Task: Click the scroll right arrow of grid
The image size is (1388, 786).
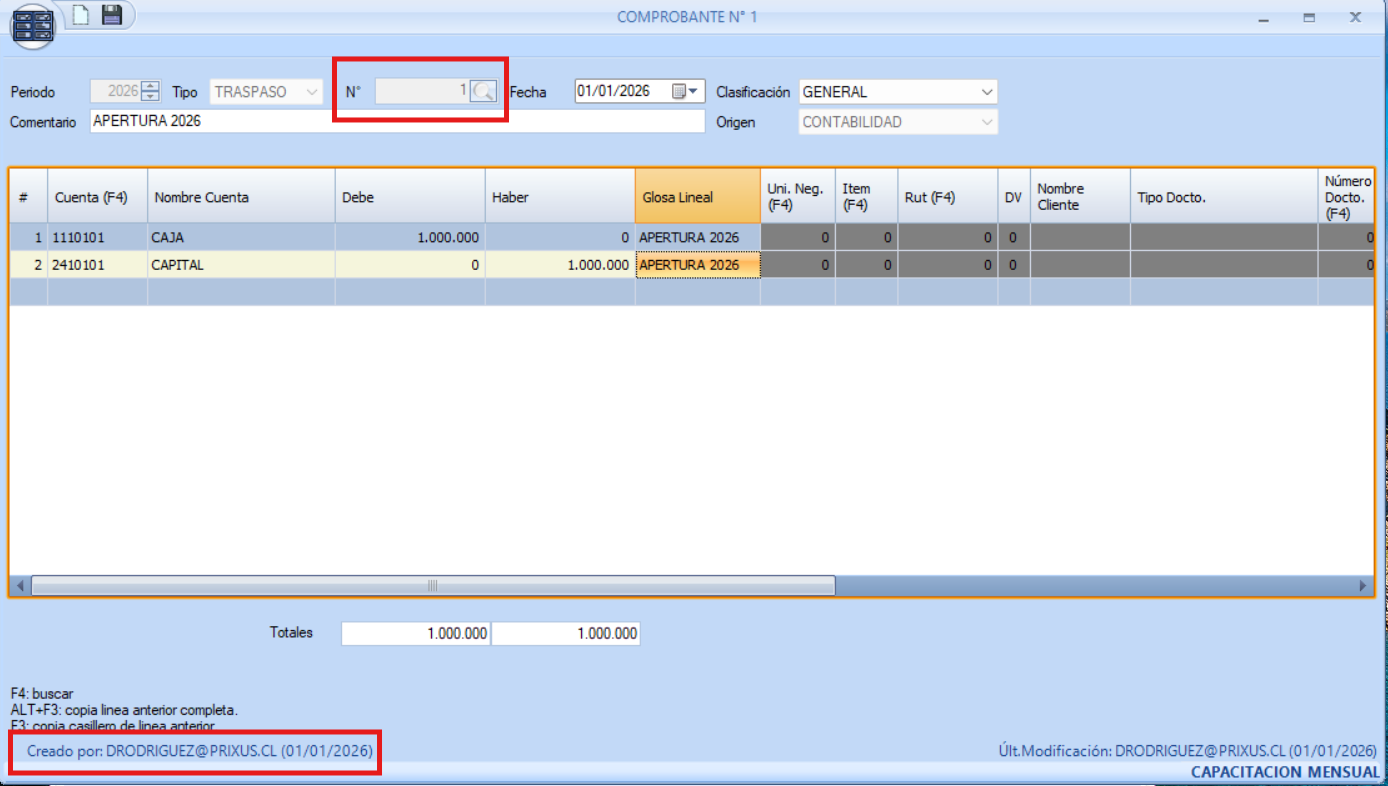Action: (1362, 586)
